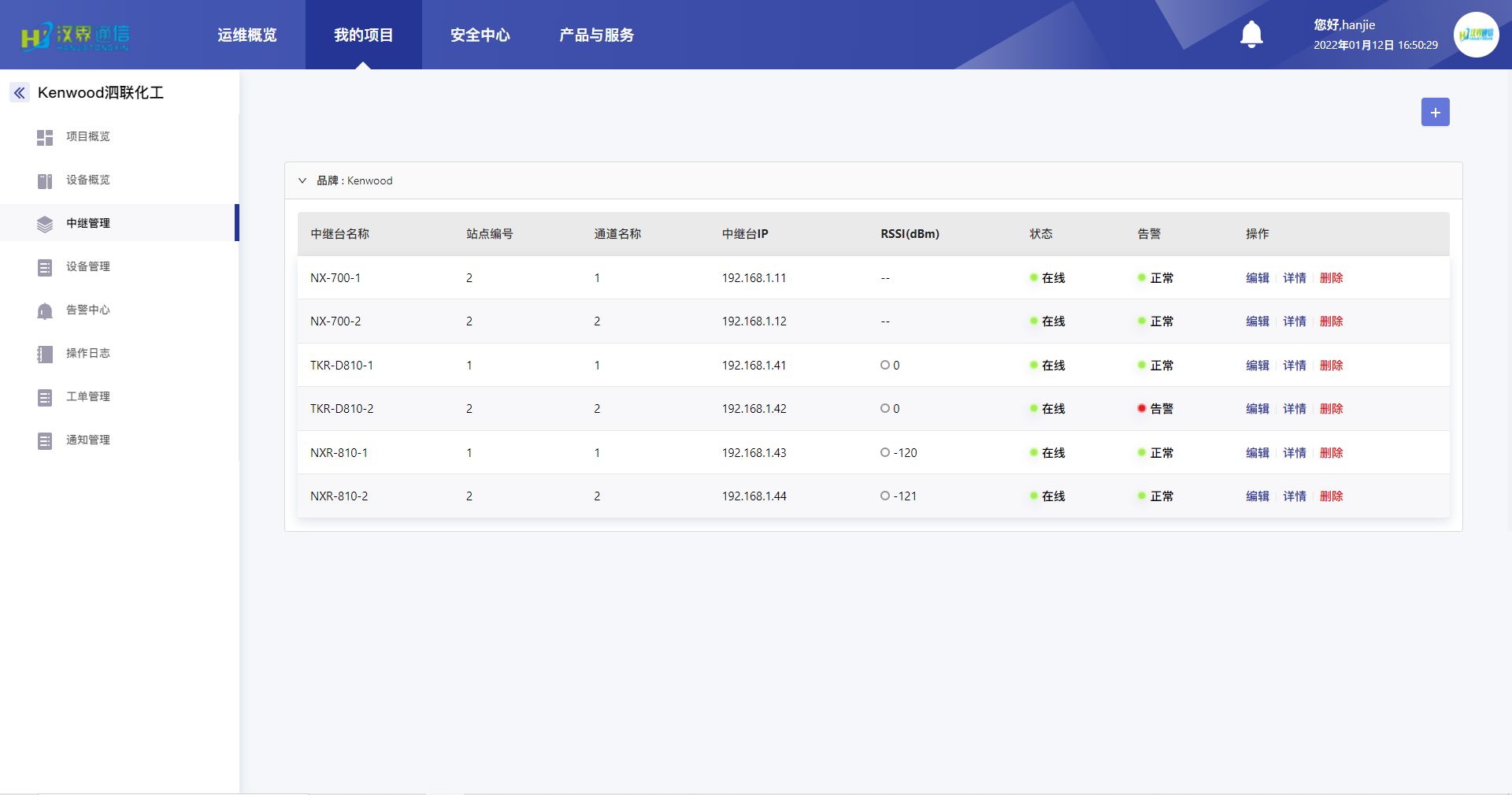1512x795 pixels.
Task: Click IP address 192.168.1.11
Action: (x=754, y=278)
